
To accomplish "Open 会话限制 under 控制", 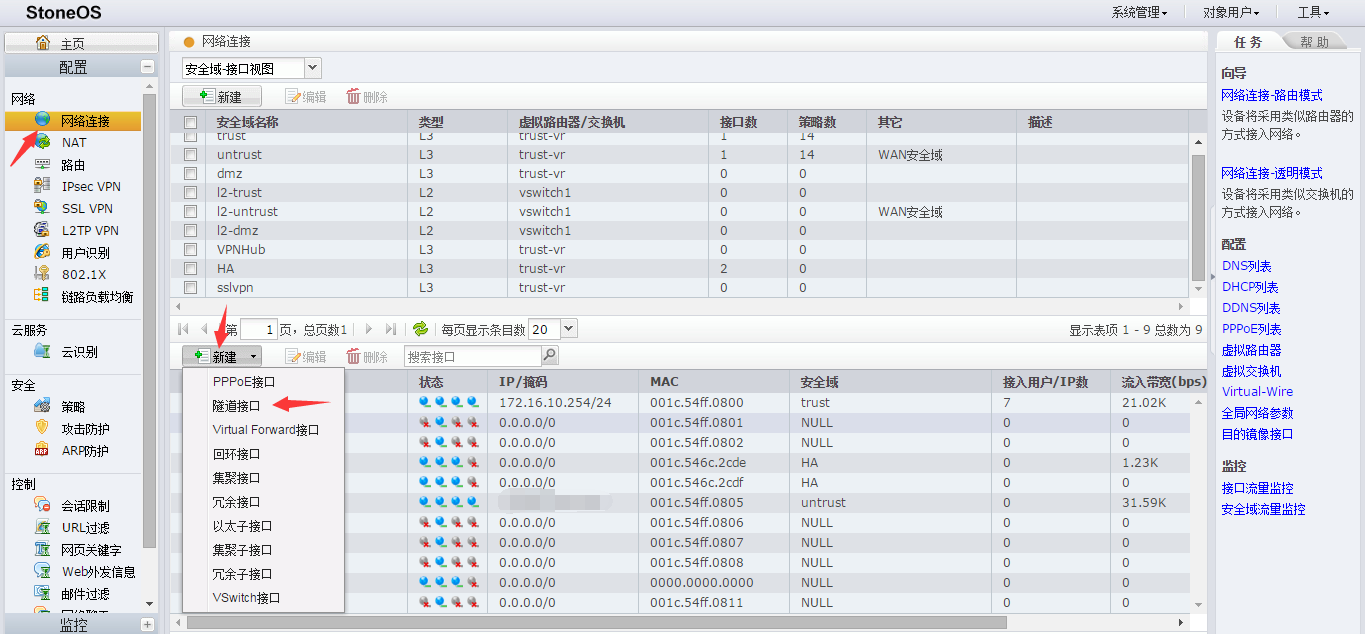I will [x=85, y=506].
